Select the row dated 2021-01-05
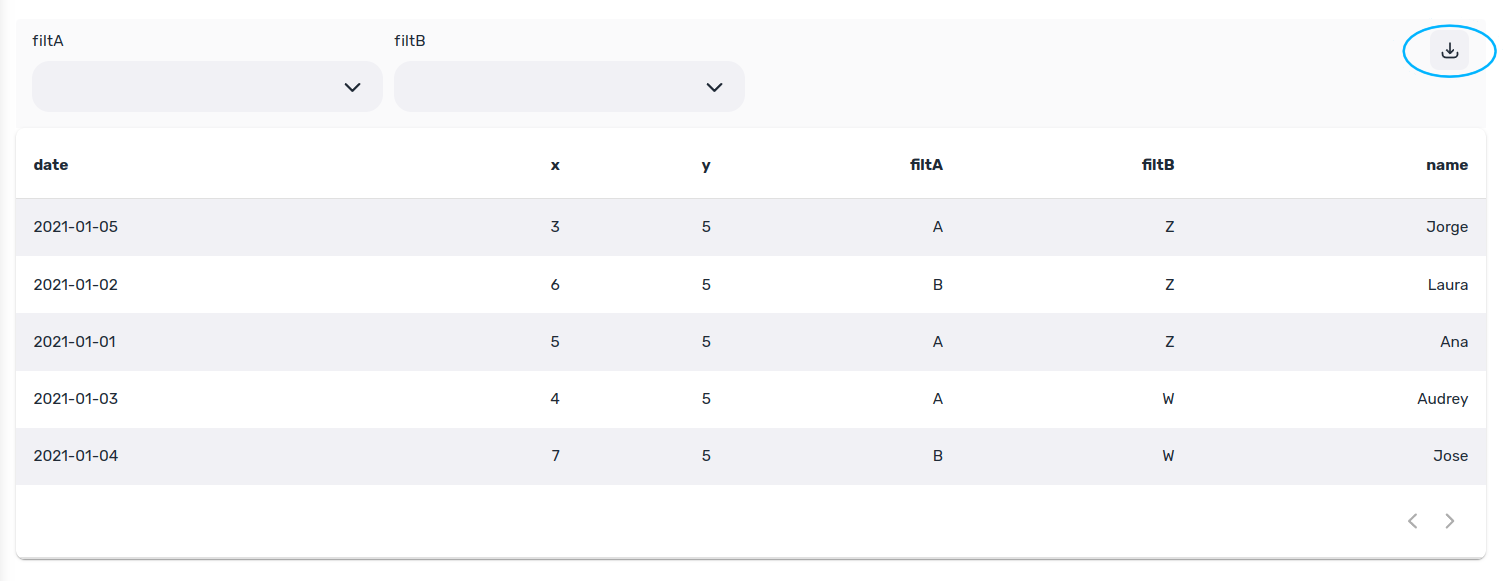Viewport: 1503px width, 581px height. click(751, 227)
